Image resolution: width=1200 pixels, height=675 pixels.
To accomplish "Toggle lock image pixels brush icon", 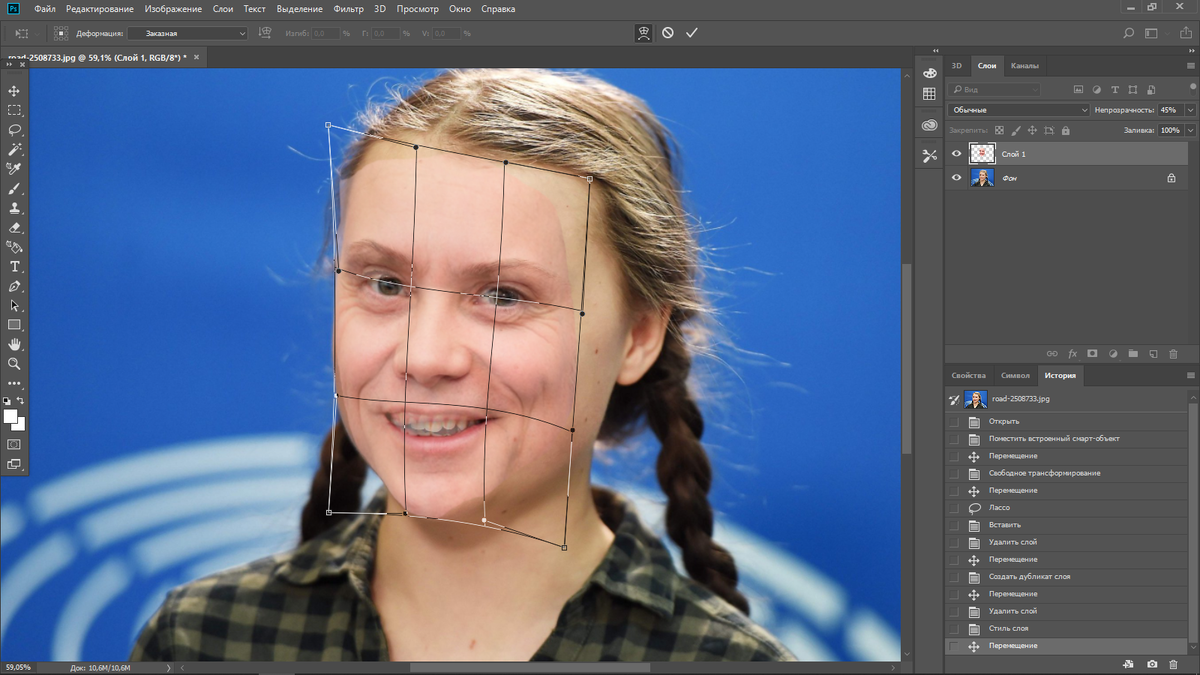I will [x=1016, y=130].
